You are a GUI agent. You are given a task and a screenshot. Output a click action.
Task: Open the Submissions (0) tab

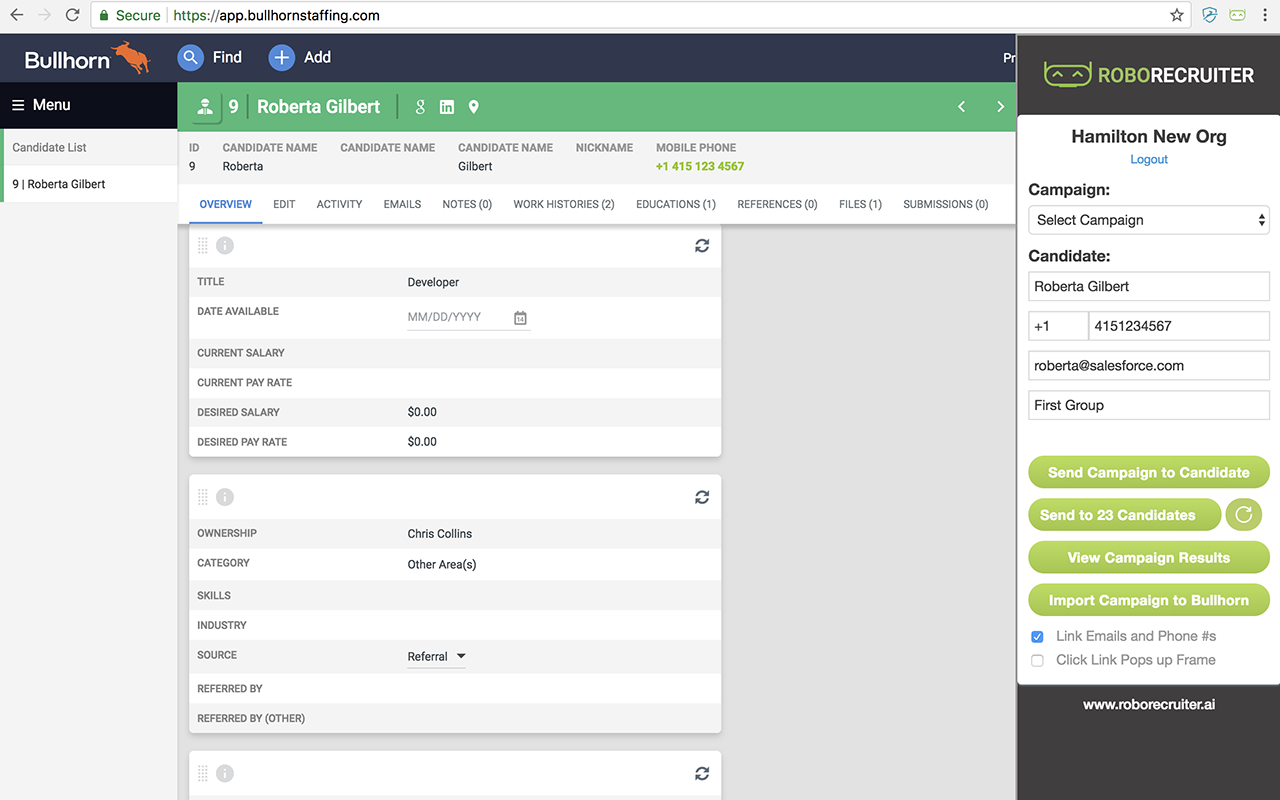(946, 204)
